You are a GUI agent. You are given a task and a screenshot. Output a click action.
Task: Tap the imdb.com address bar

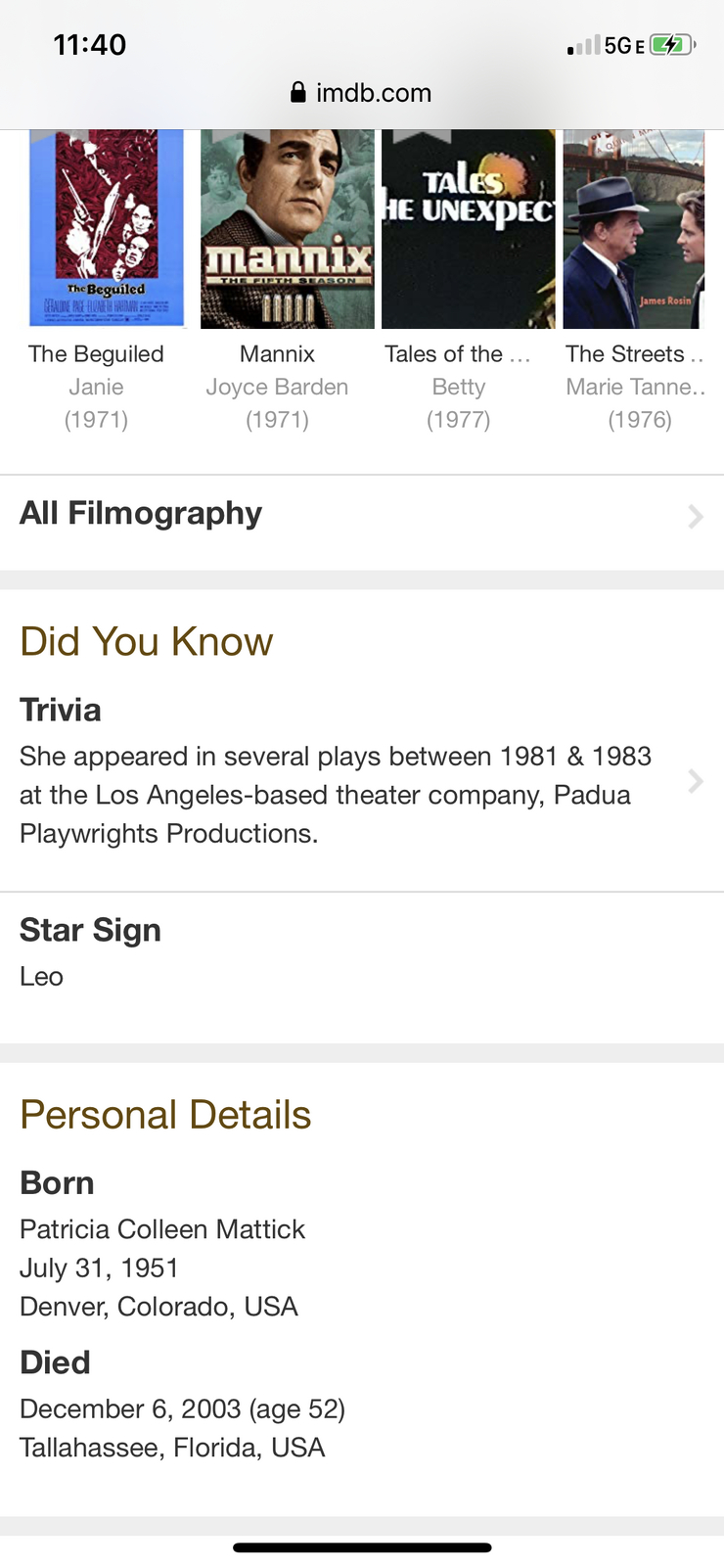[x=362, y=92]
